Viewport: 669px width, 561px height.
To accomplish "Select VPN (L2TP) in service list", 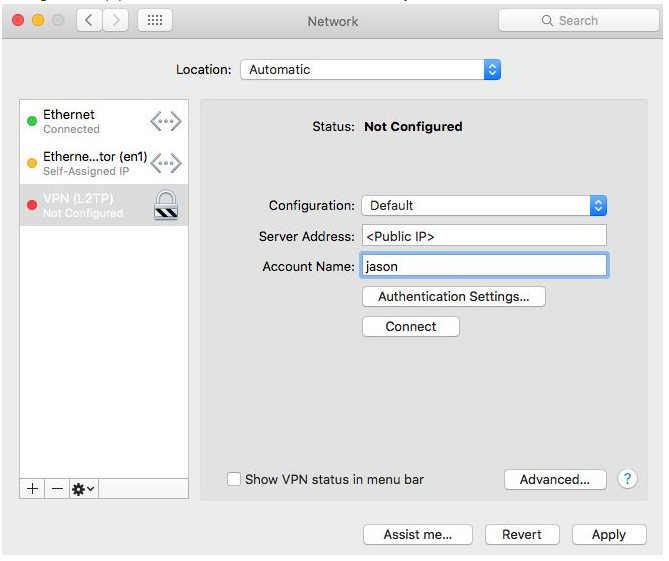I will click(85, 205).
